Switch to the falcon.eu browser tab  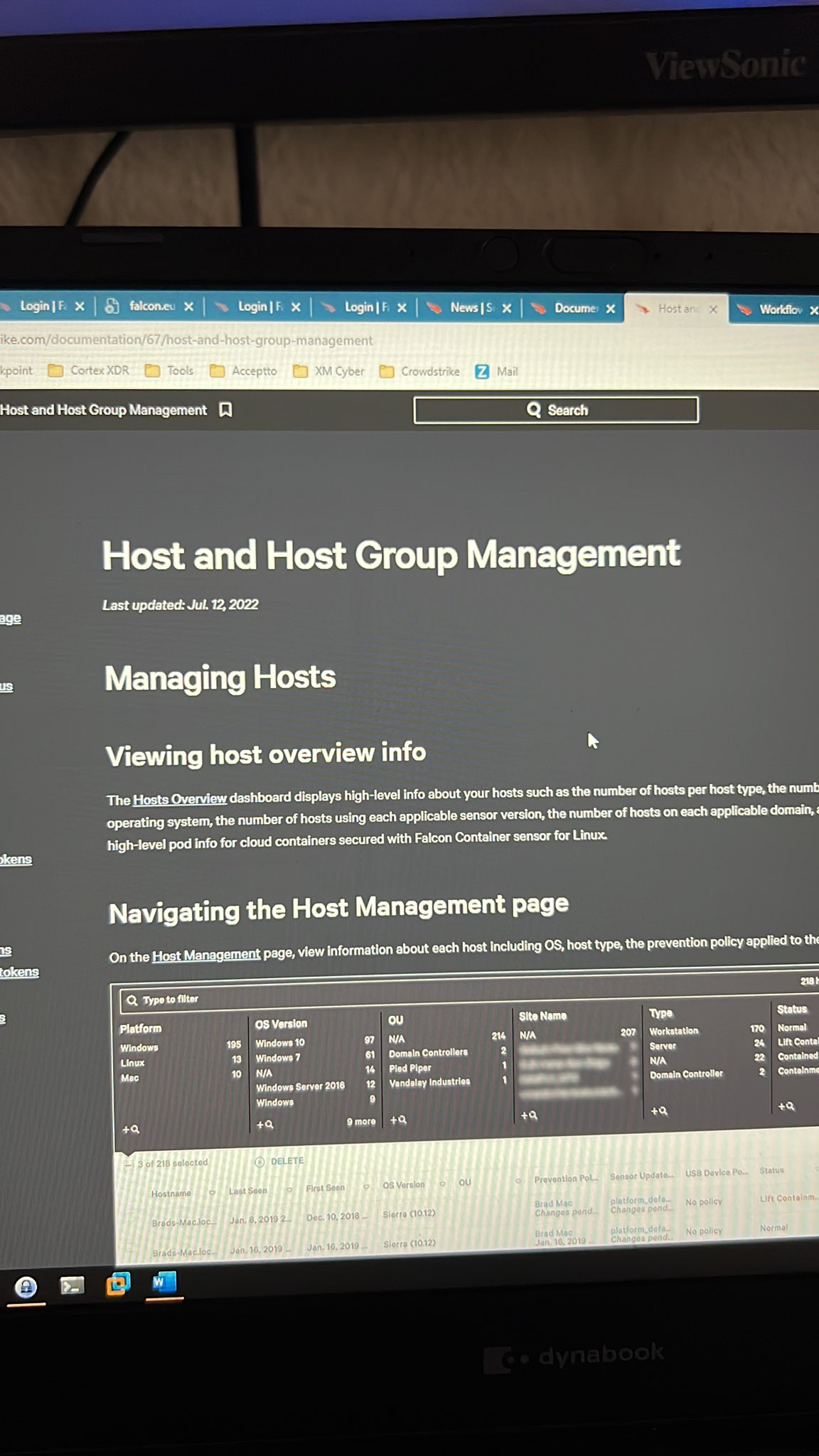click(151, 306)
